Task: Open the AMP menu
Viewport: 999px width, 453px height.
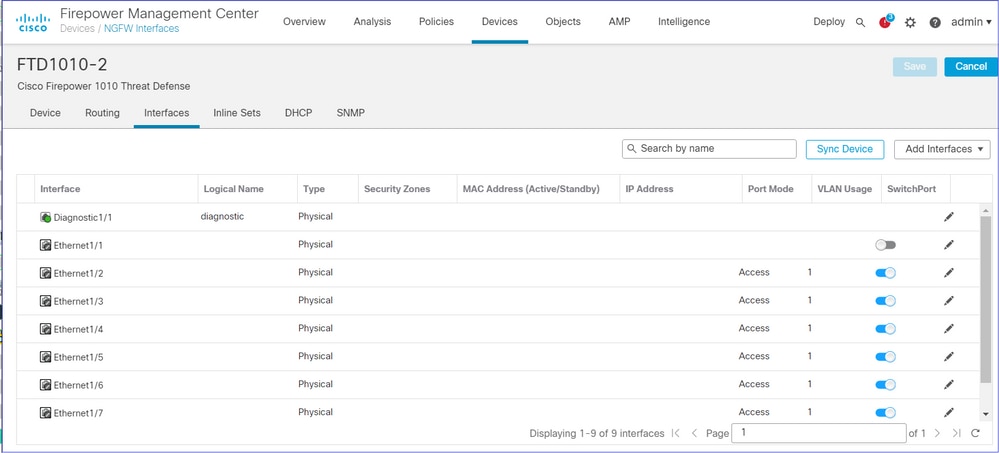Action: pyautogui.click(x=619, y=22)
